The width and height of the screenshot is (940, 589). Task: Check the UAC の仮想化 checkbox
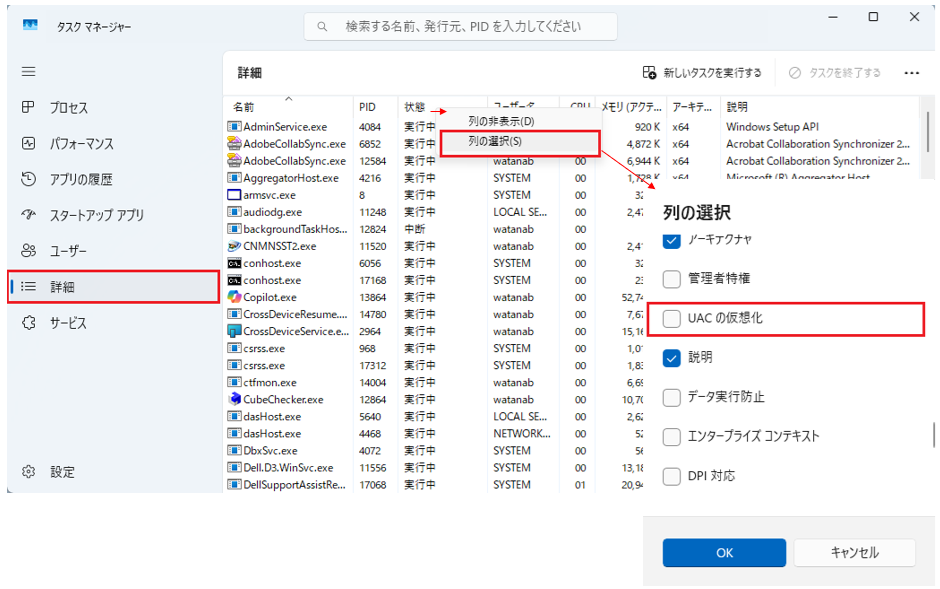point(671,318)
